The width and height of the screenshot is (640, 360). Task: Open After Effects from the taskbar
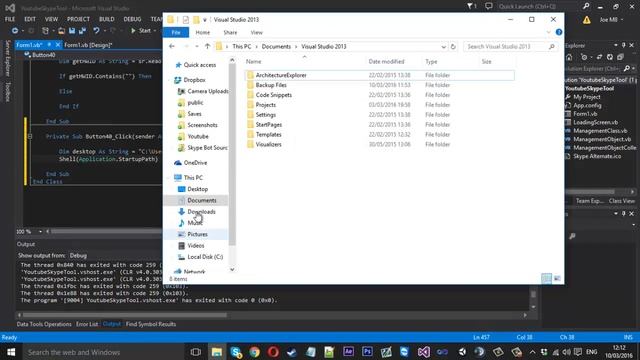coord(348,352)
